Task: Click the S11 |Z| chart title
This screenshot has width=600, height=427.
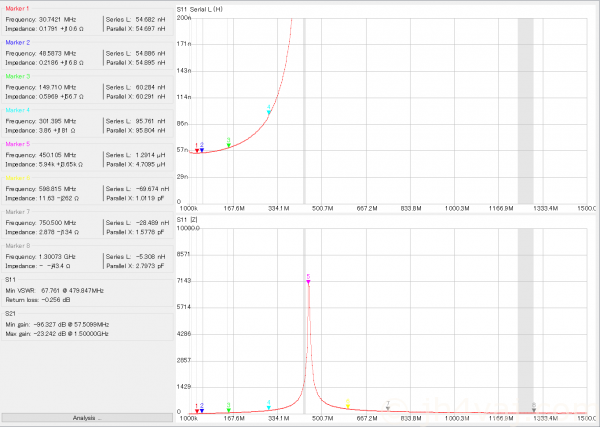Action: (x=187, y=220)
